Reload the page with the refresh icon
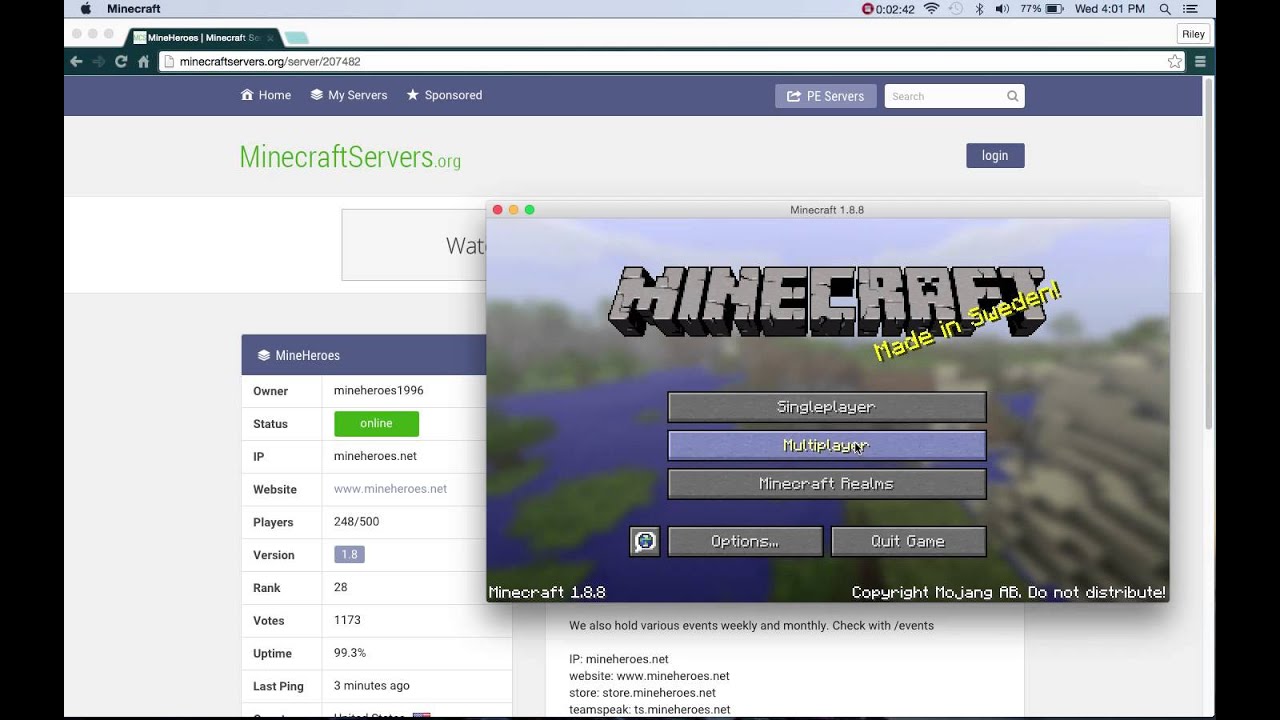The width and height of the screenshot is (1280, 720). click(121, 61)
